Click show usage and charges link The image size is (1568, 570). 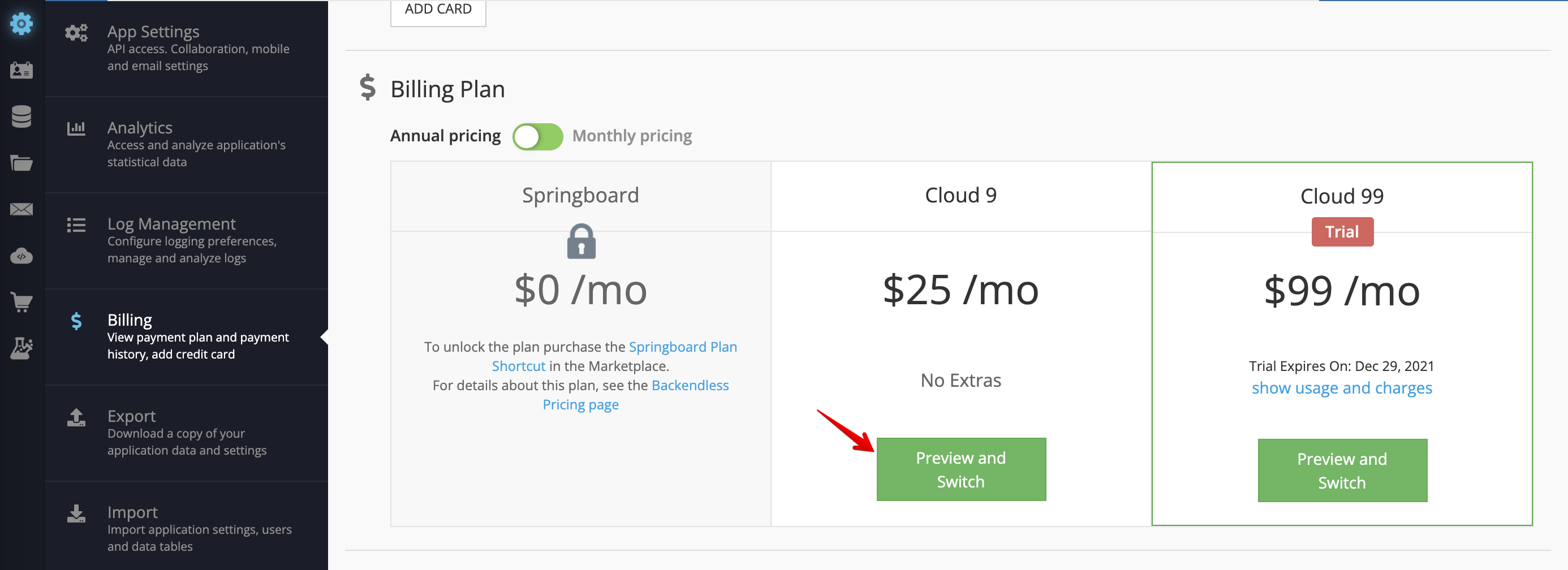(1342, 388)
